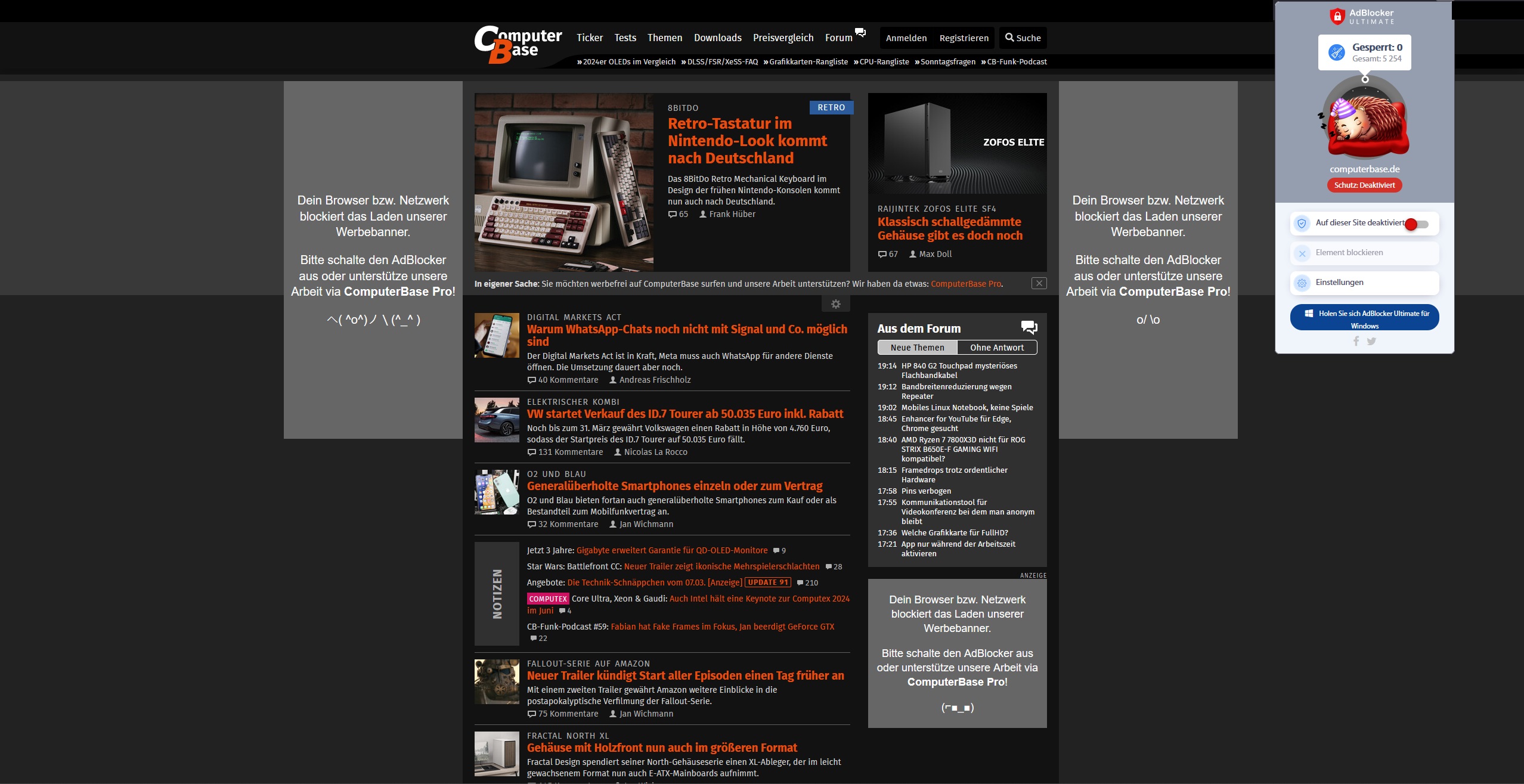The image size is (1524, 784).
Task: Open the Downloads menu item
Action: [717, 38]
